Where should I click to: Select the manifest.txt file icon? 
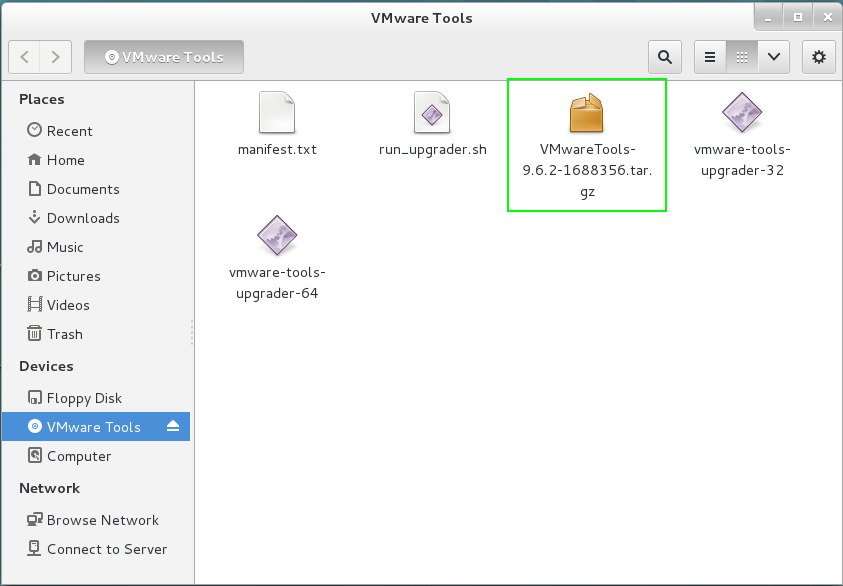point(277,112)
